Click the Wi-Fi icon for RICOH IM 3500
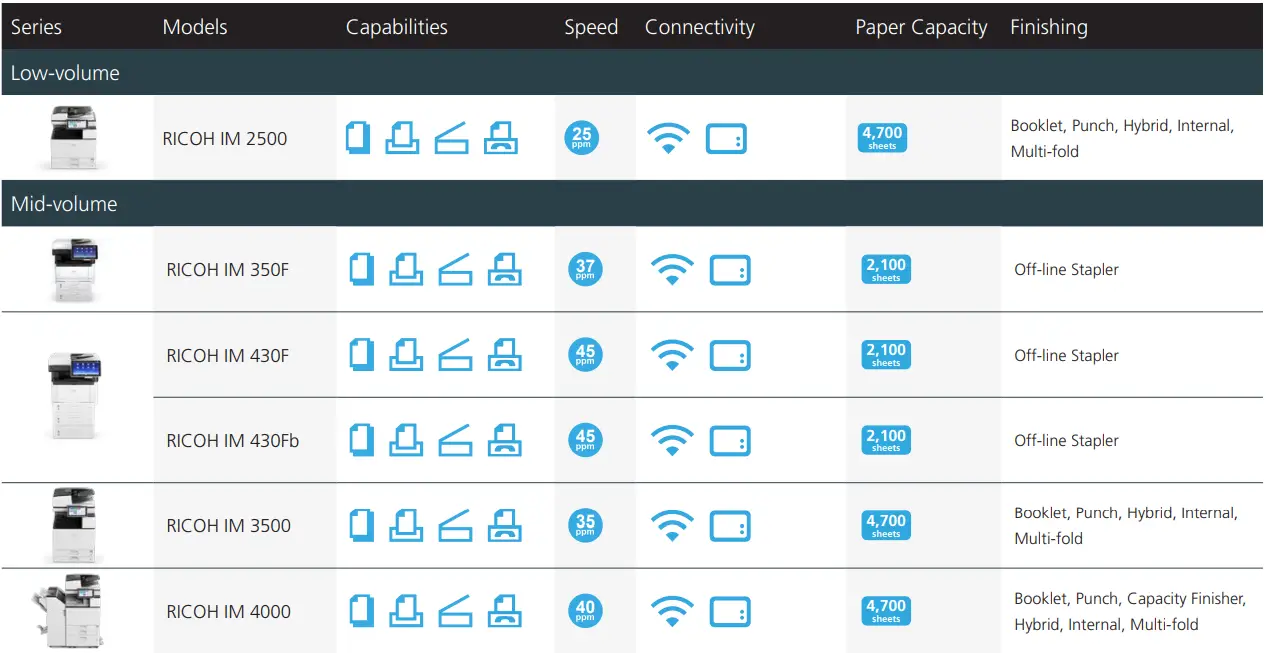Viewport: 1266px width, 653px height. 672,526
